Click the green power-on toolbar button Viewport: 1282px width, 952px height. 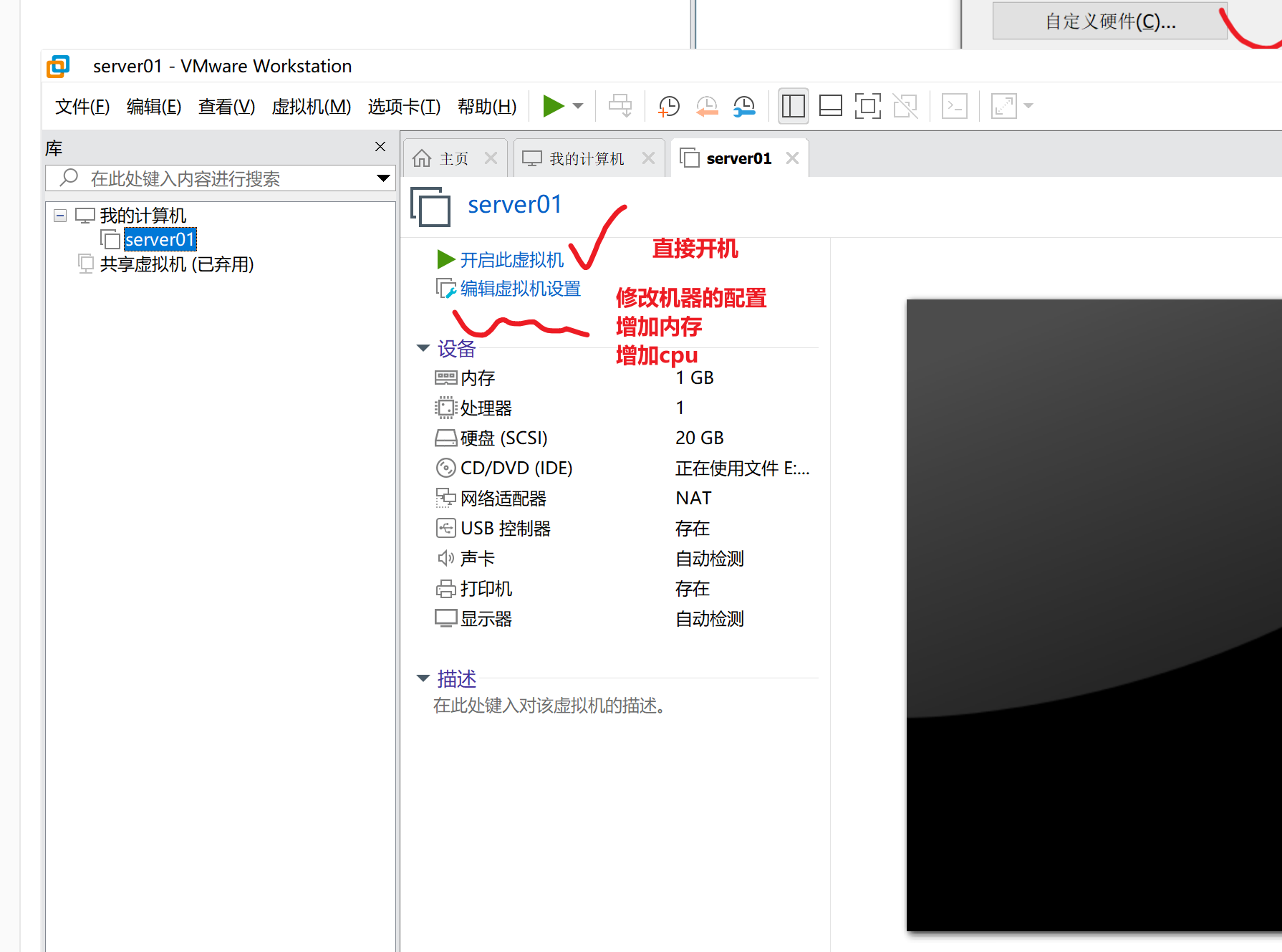tap(553, 106)
